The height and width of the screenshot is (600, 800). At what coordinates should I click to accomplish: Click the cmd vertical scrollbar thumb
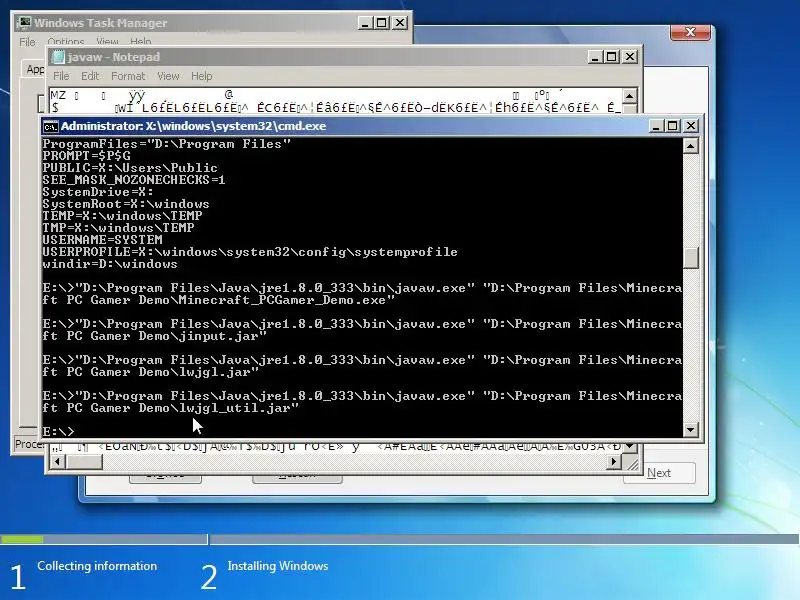tap(690, 258)
